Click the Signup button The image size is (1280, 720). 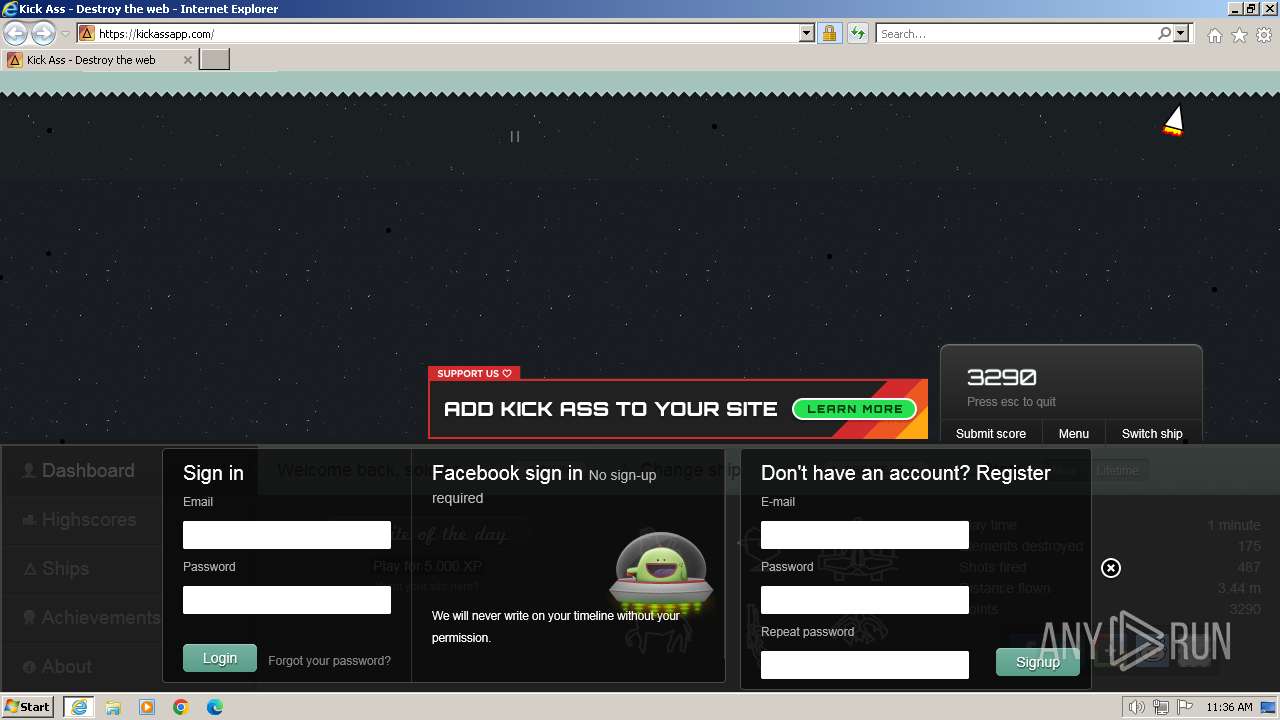tap(1038, 662)
